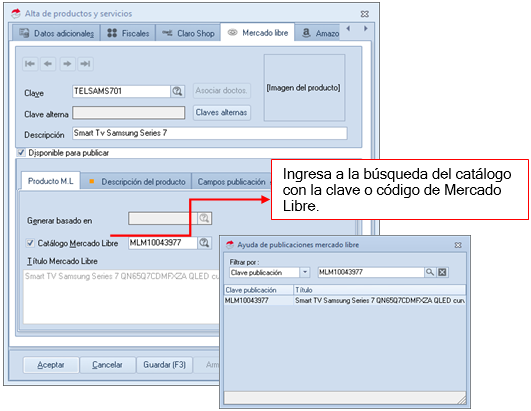531x411 pixels.
Task: Switch to Claro Shop tab
Action: 188,33
